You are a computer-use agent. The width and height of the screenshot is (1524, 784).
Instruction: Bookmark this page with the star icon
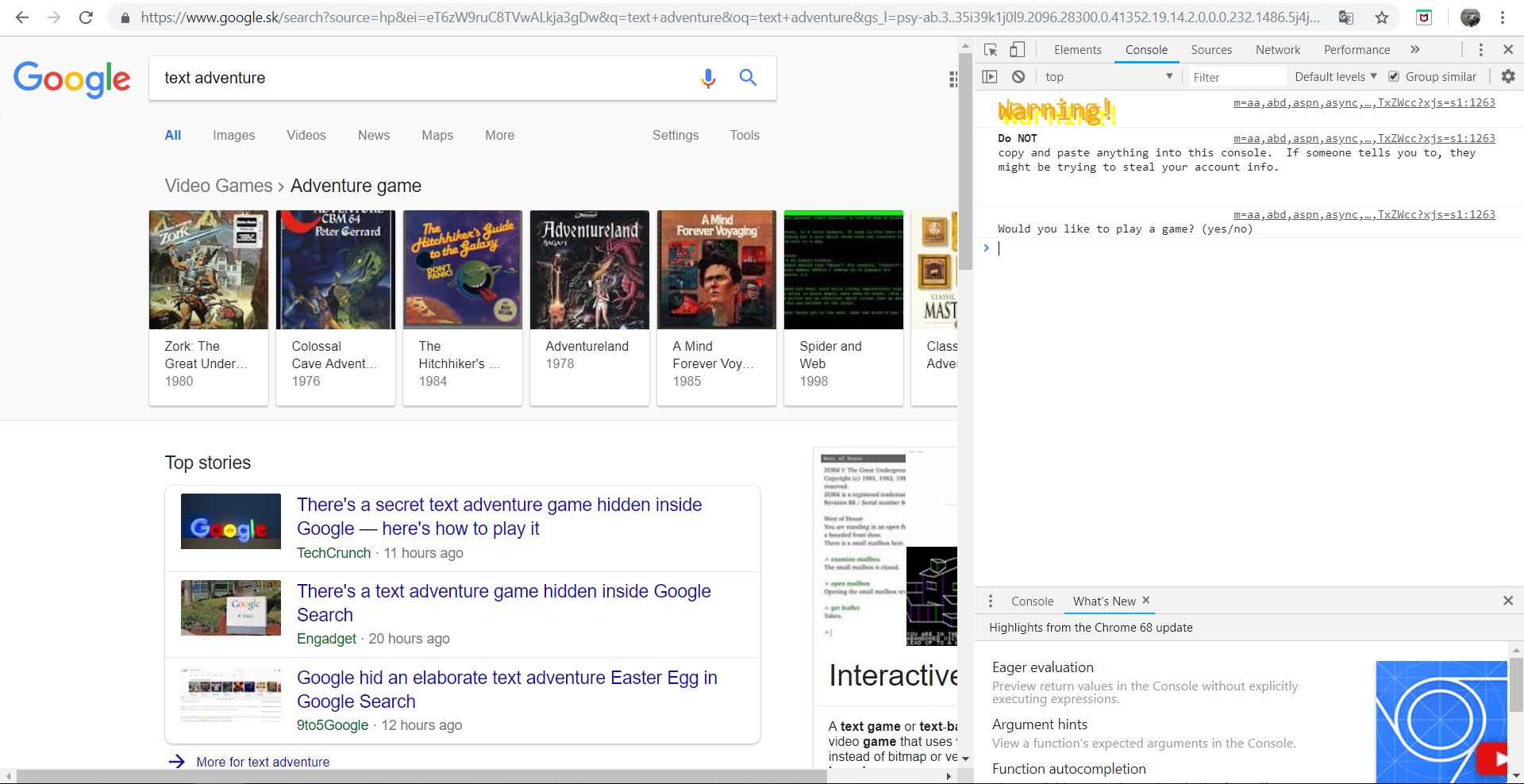1382,17
